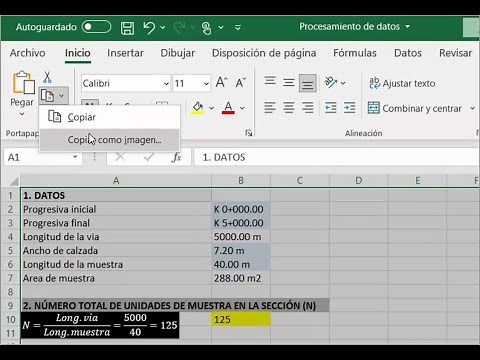Decrease font size with smaller A icon

[240, 82]
